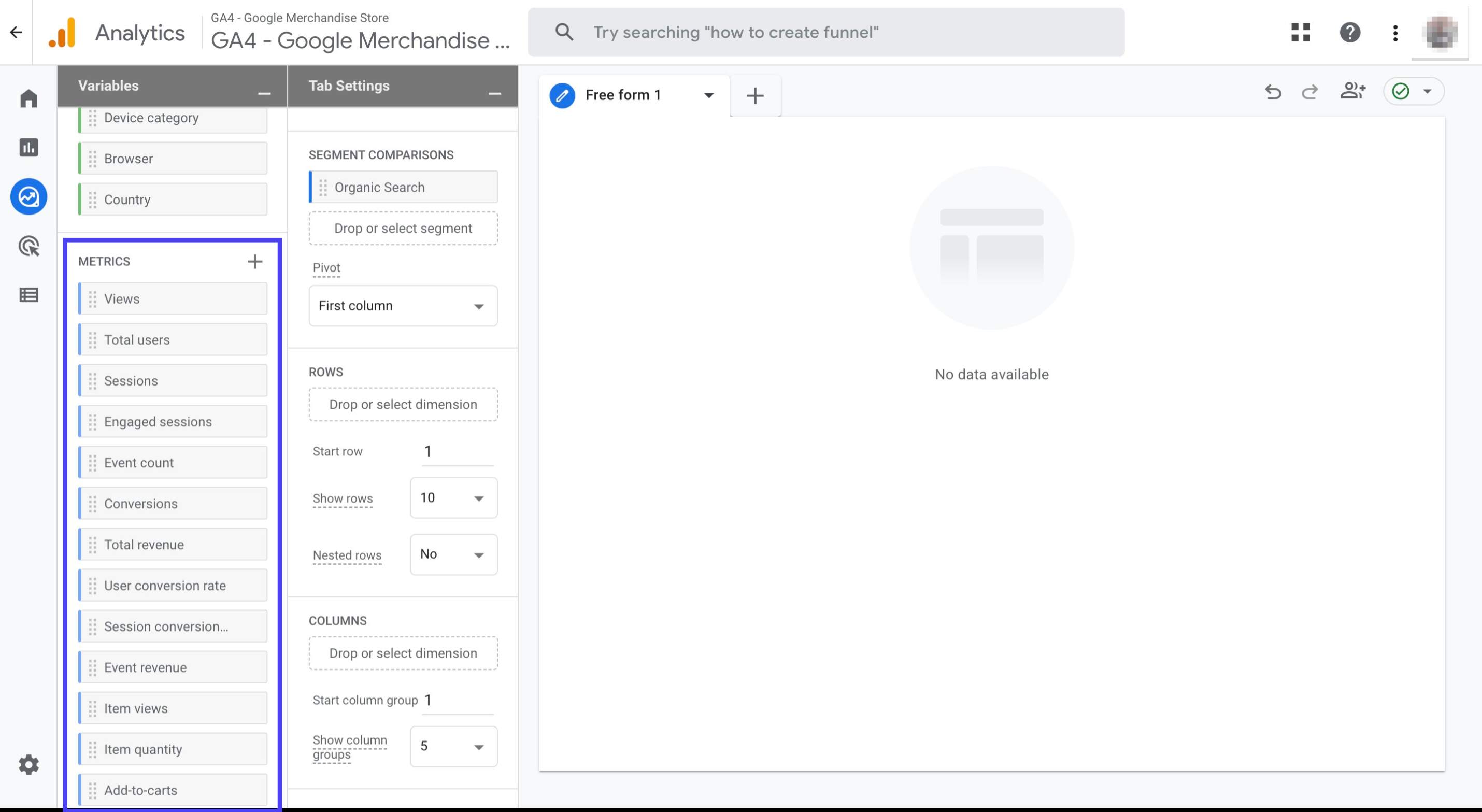The height and width of the screenshot is (812, 1482).
Task: Click the Start row input field
Action: point(458,452)
